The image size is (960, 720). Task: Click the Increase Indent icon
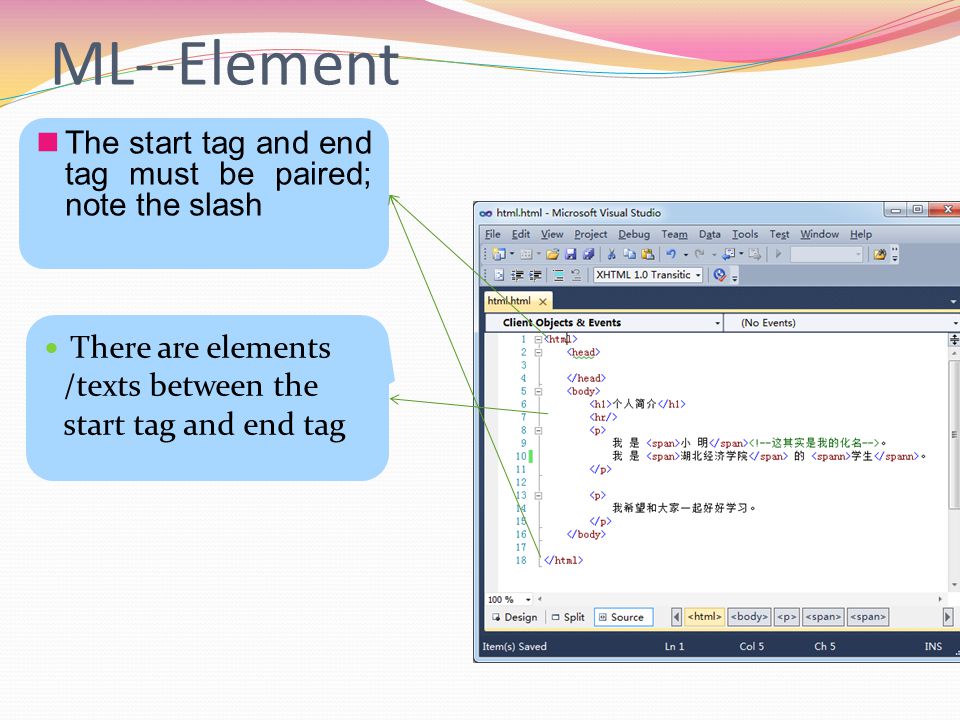click(x=535, y=275)
